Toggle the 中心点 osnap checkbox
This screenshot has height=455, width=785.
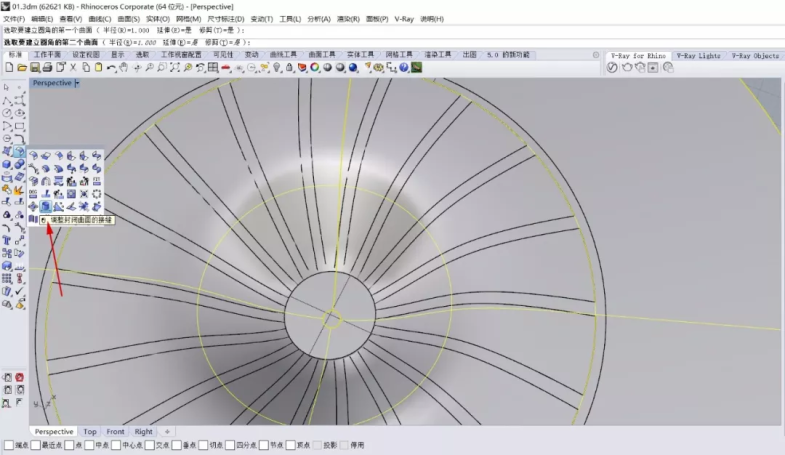coord(116,445)
